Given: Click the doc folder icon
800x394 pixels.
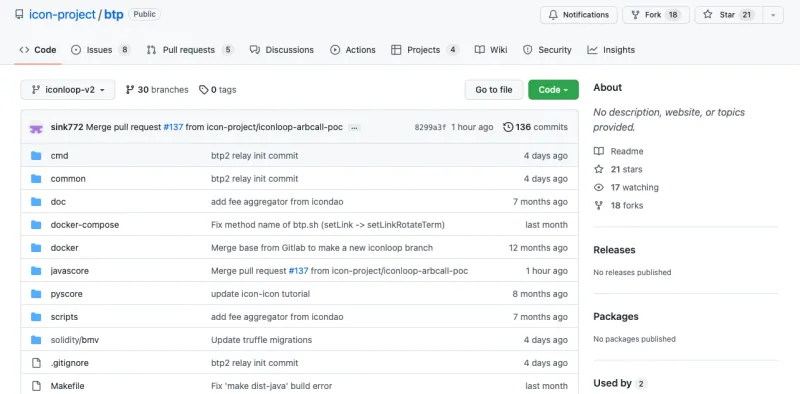Looking at the screenshot, I should coord(36,202).
